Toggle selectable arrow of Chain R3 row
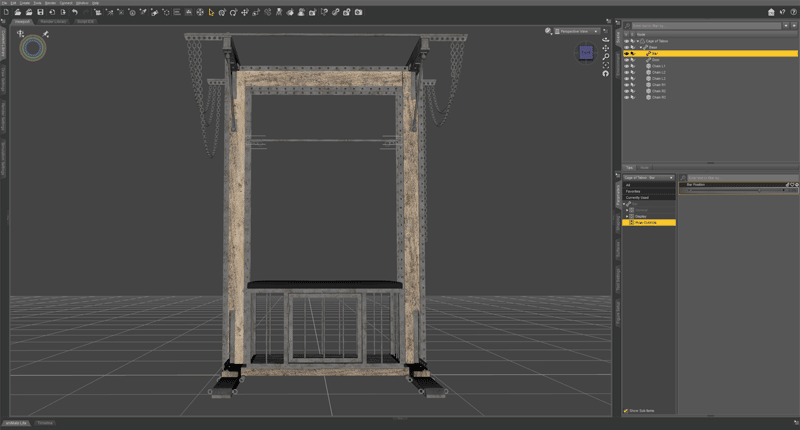 [x=633, y=97]
